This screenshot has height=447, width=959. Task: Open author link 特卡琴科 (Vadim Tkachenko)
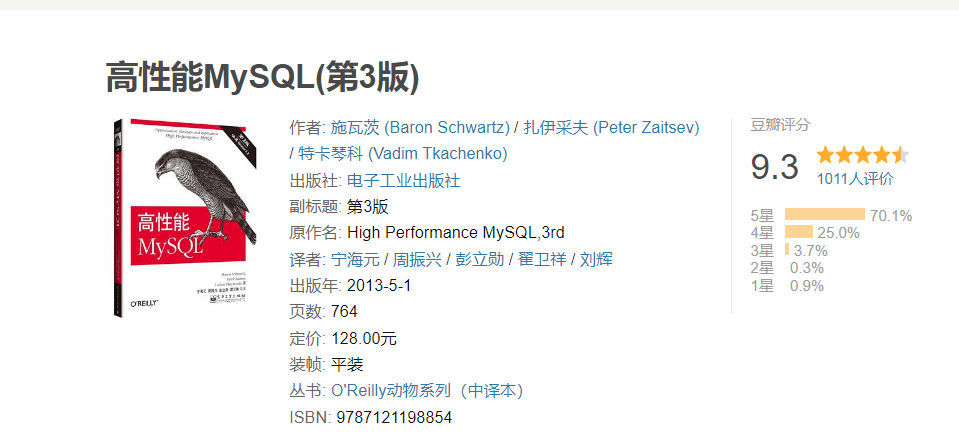click(402, 154)
